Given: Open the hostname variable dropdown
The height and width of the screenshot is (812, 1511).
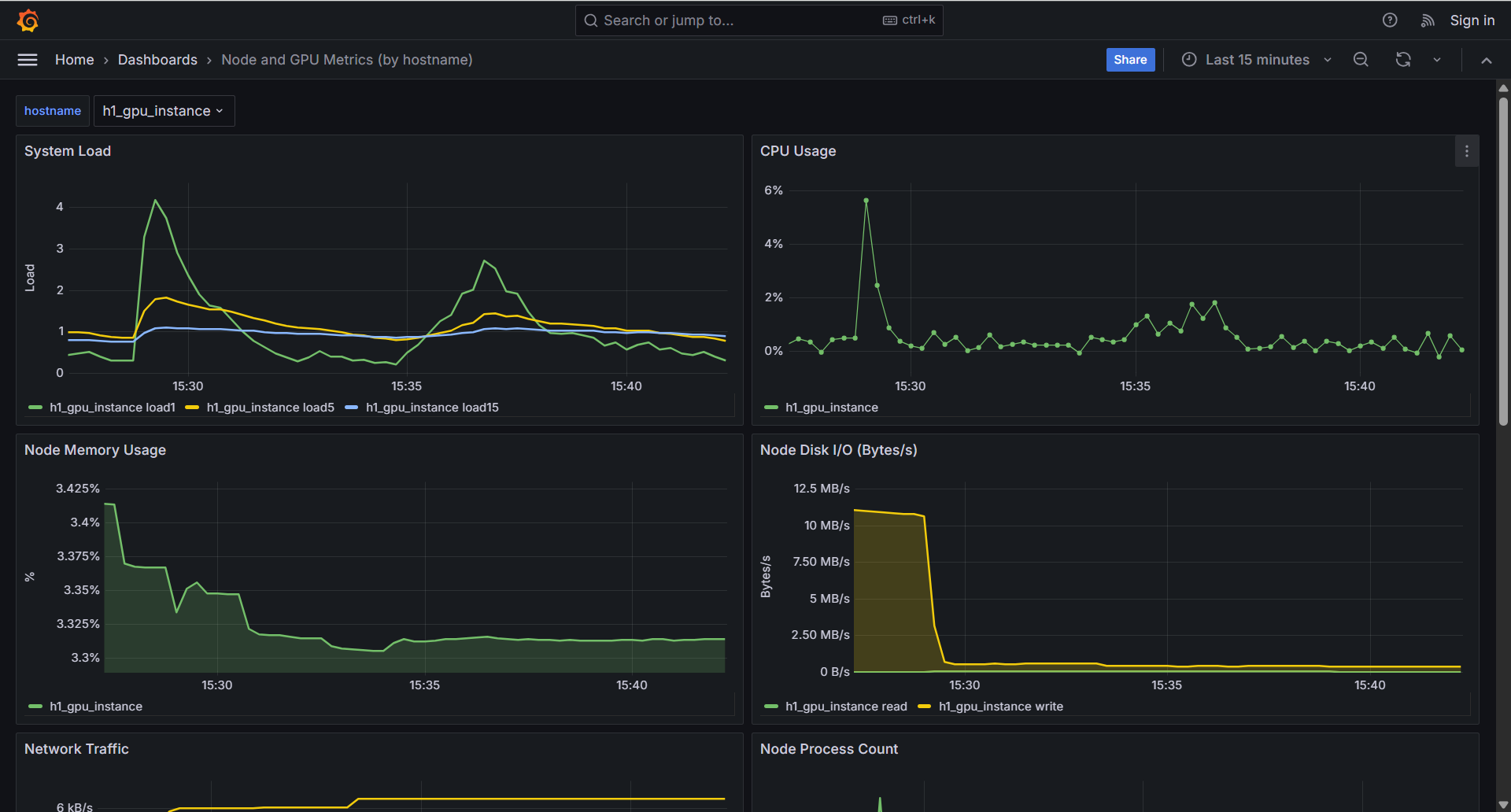Looking at the screenshot, I should (164, 111).
